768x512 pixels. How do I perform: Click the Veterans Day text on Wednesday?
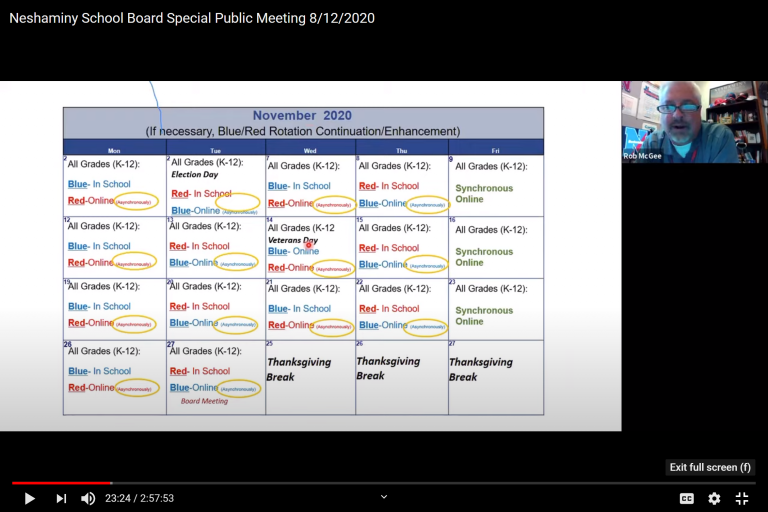click(x=292, y=240)
